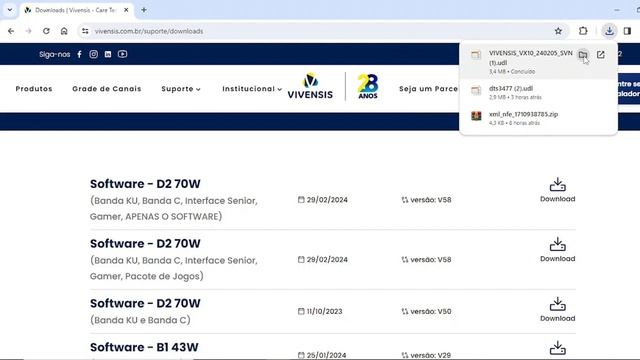
Task: Open the browser side panel
Action: [627, 31]
